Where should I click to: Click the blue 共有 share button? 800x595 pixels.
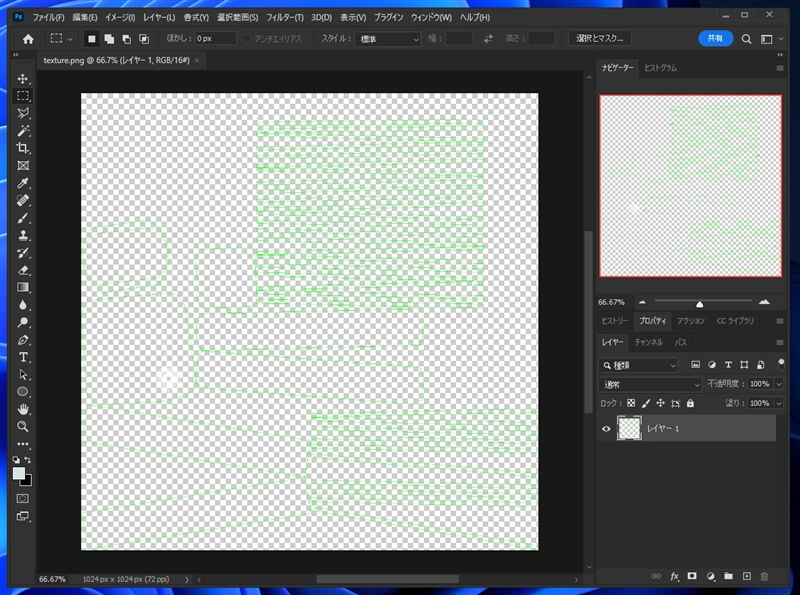tap(716, 38)
